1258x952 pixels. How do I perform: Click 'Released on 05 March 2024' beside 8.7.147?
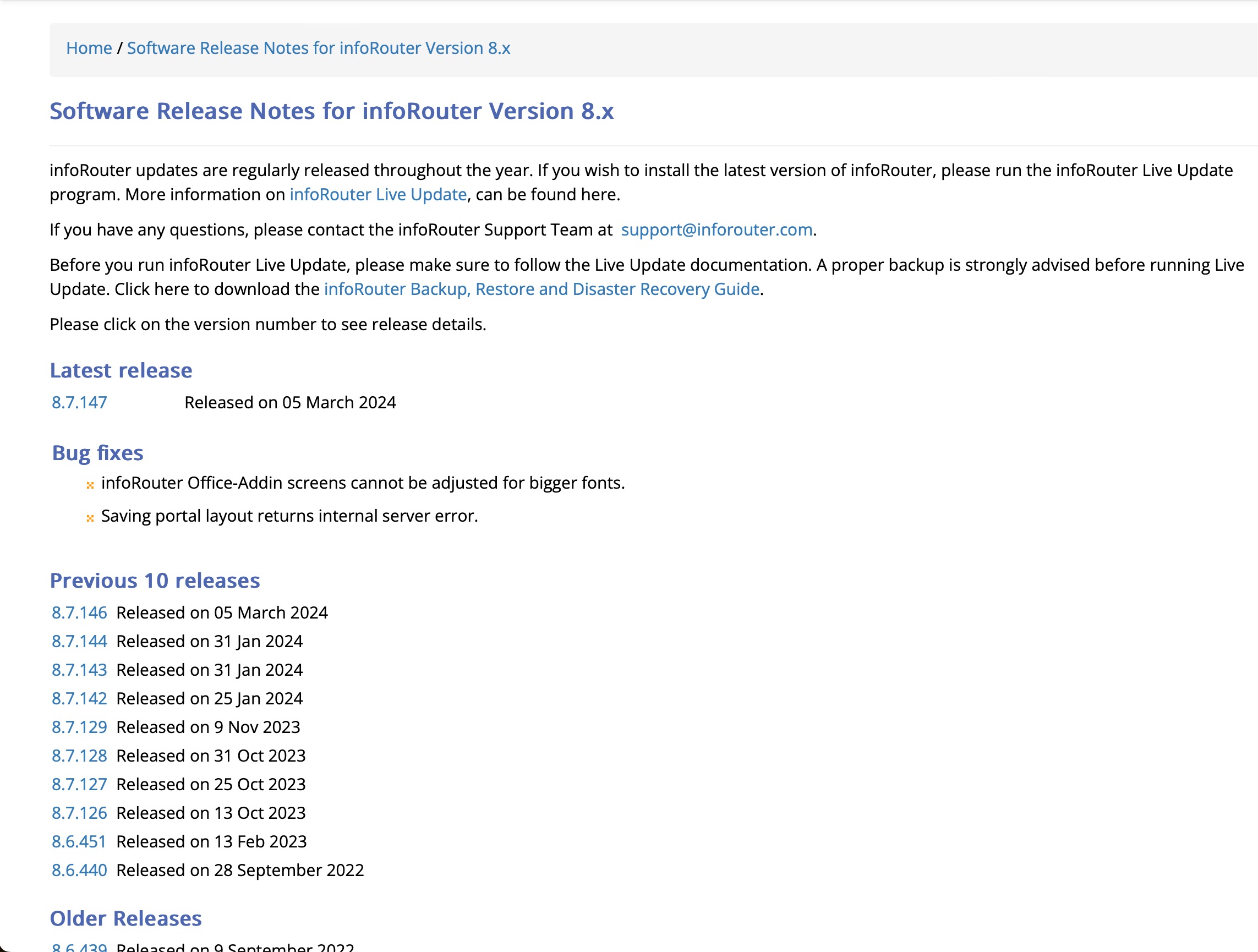point(290,403)
